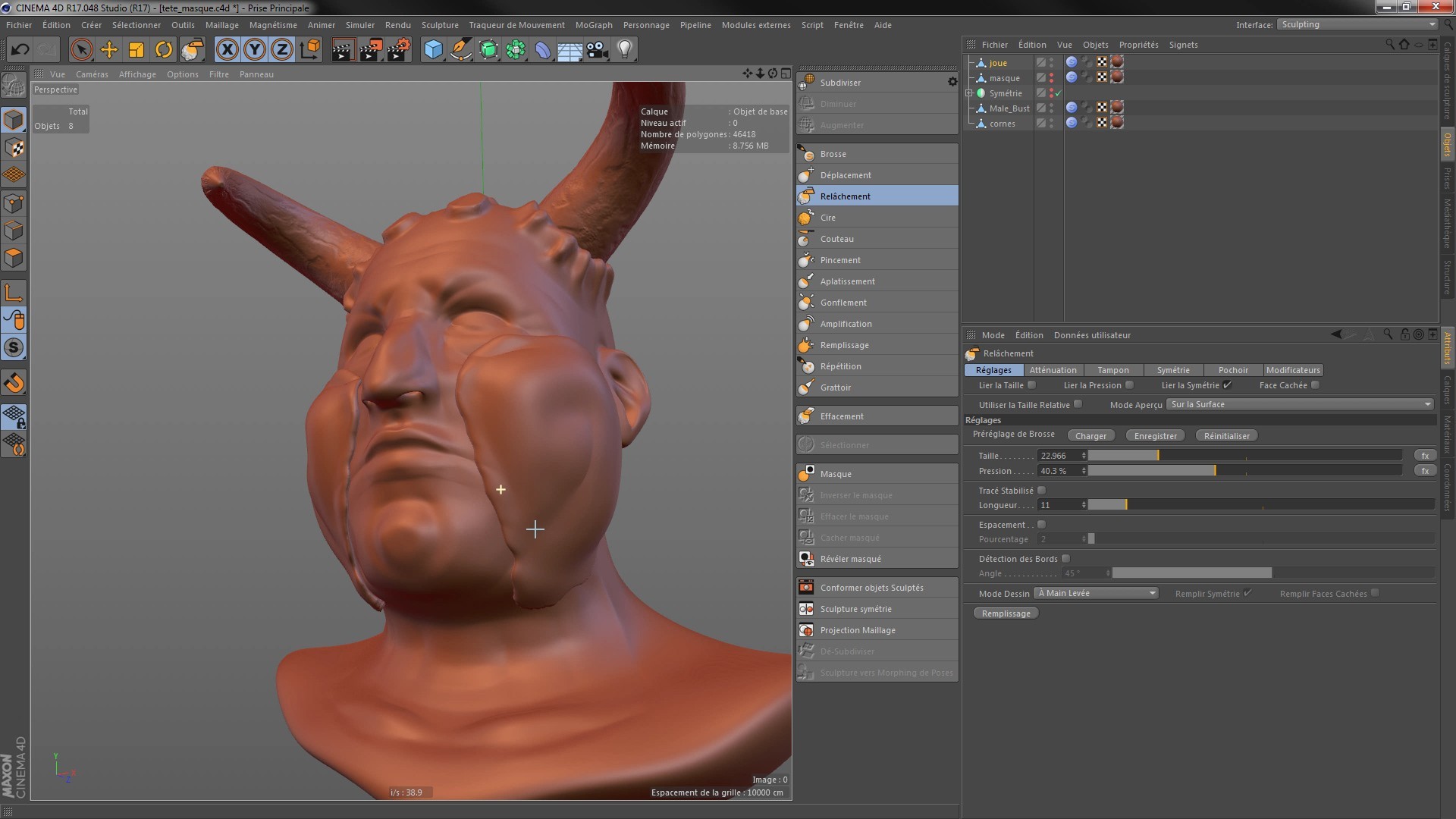Image resolution: width=1456 pixels, height=819 pixels.
Task: Expand the Symétrie object tree
Action: coord(969,93)
